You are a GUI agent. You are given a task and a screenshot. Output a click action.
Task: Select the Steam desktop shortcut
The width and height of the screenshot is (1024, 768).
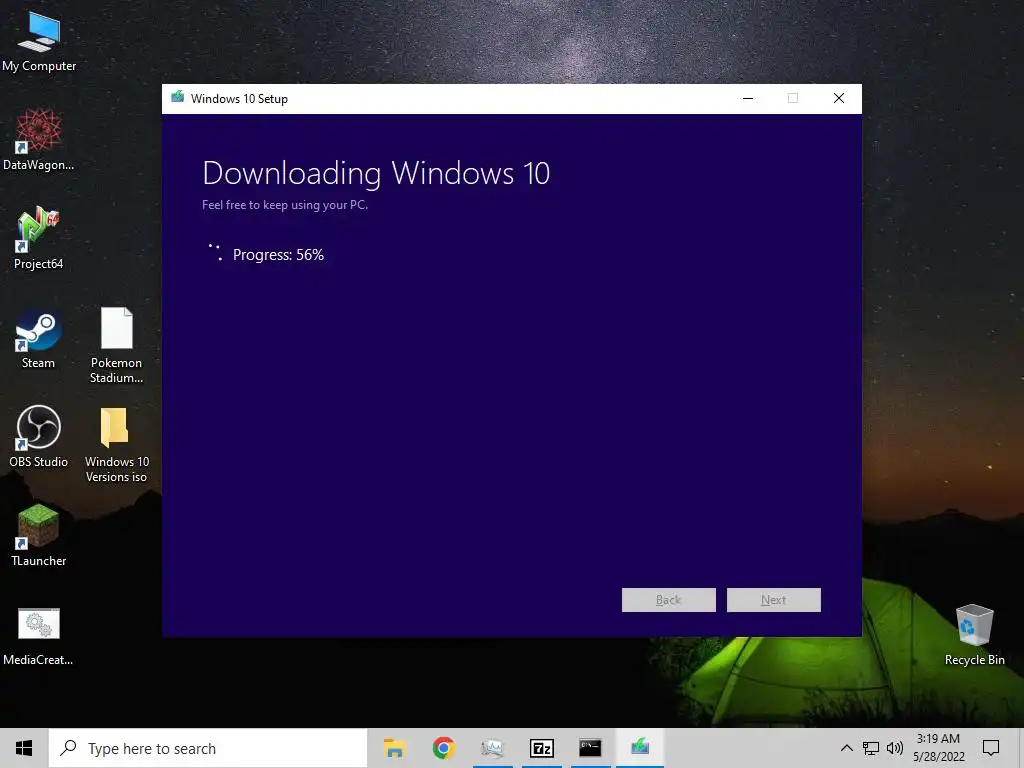(x=39, y=340)
